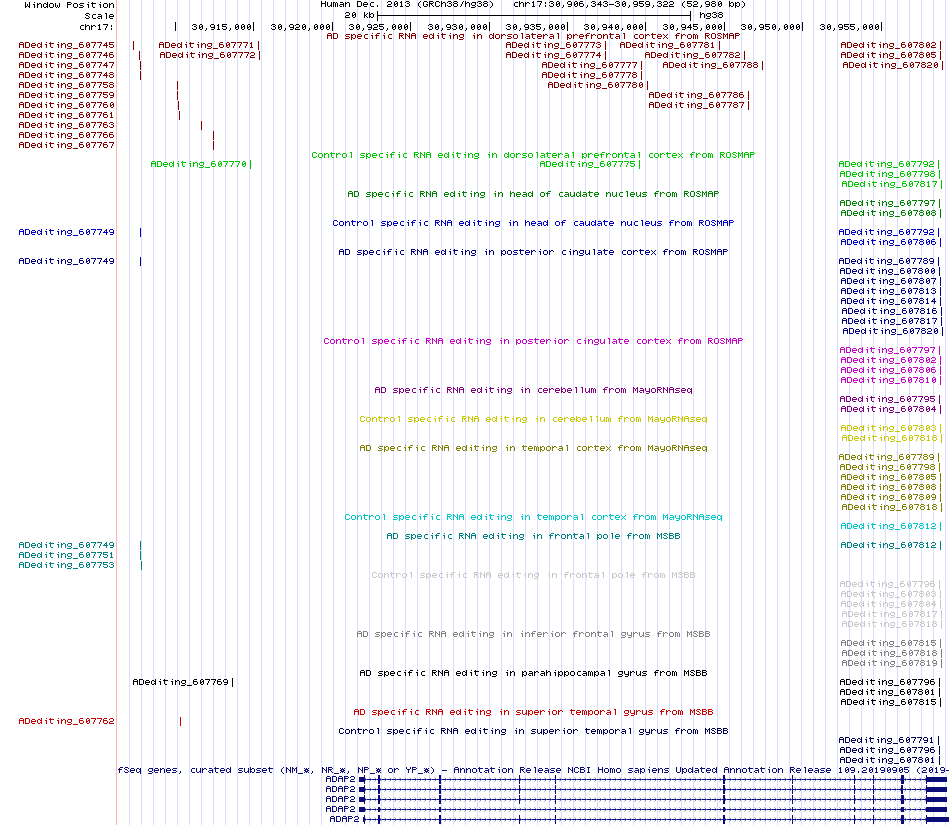950x825 pixels.
Task: Open AD inferior frontal gyrus track title
Action: click(x=533, y=634)
